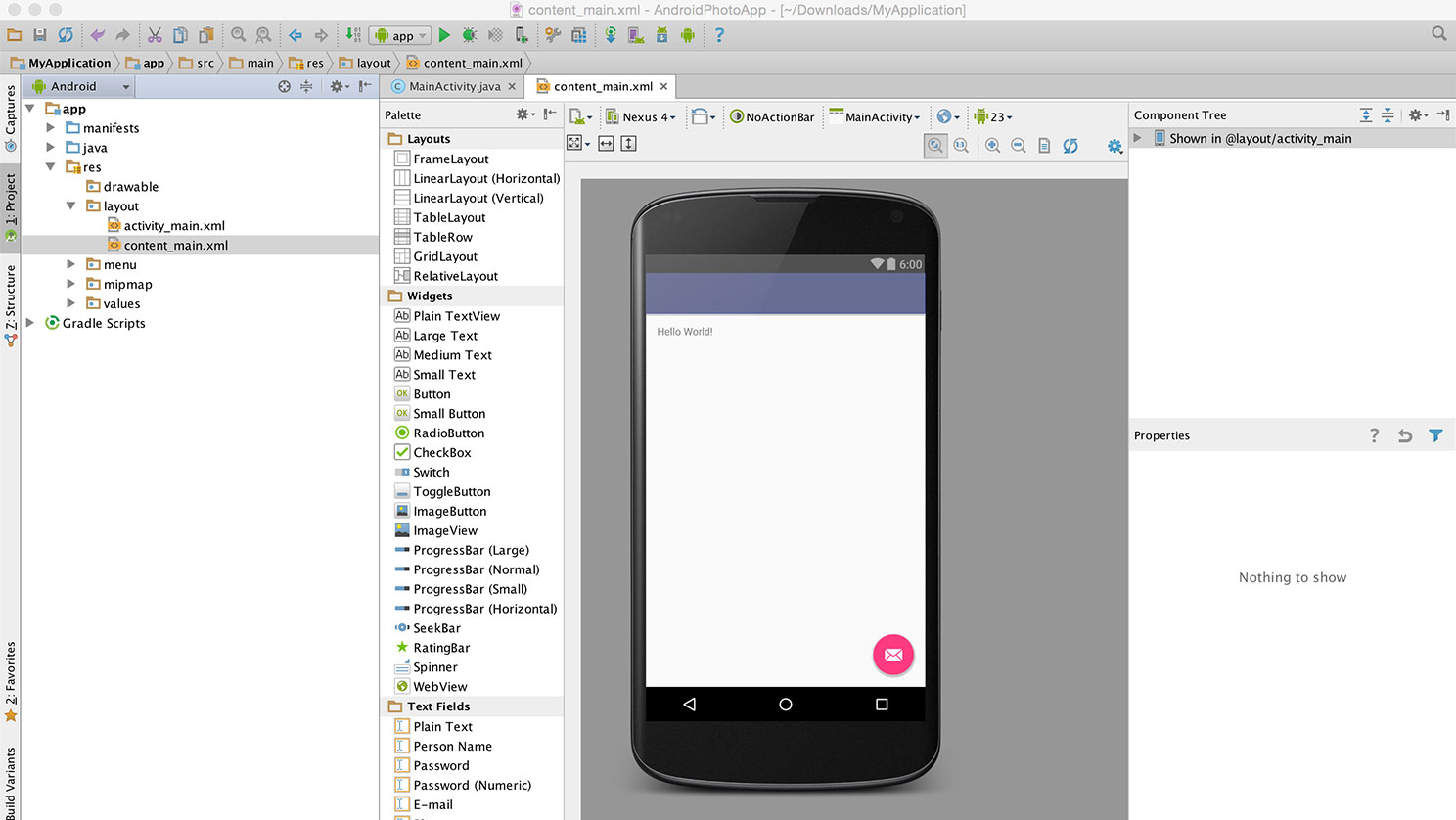The width and height of the screenshot is (1456, 820).
Task: Click the Make Project icon
Action: 353,35
